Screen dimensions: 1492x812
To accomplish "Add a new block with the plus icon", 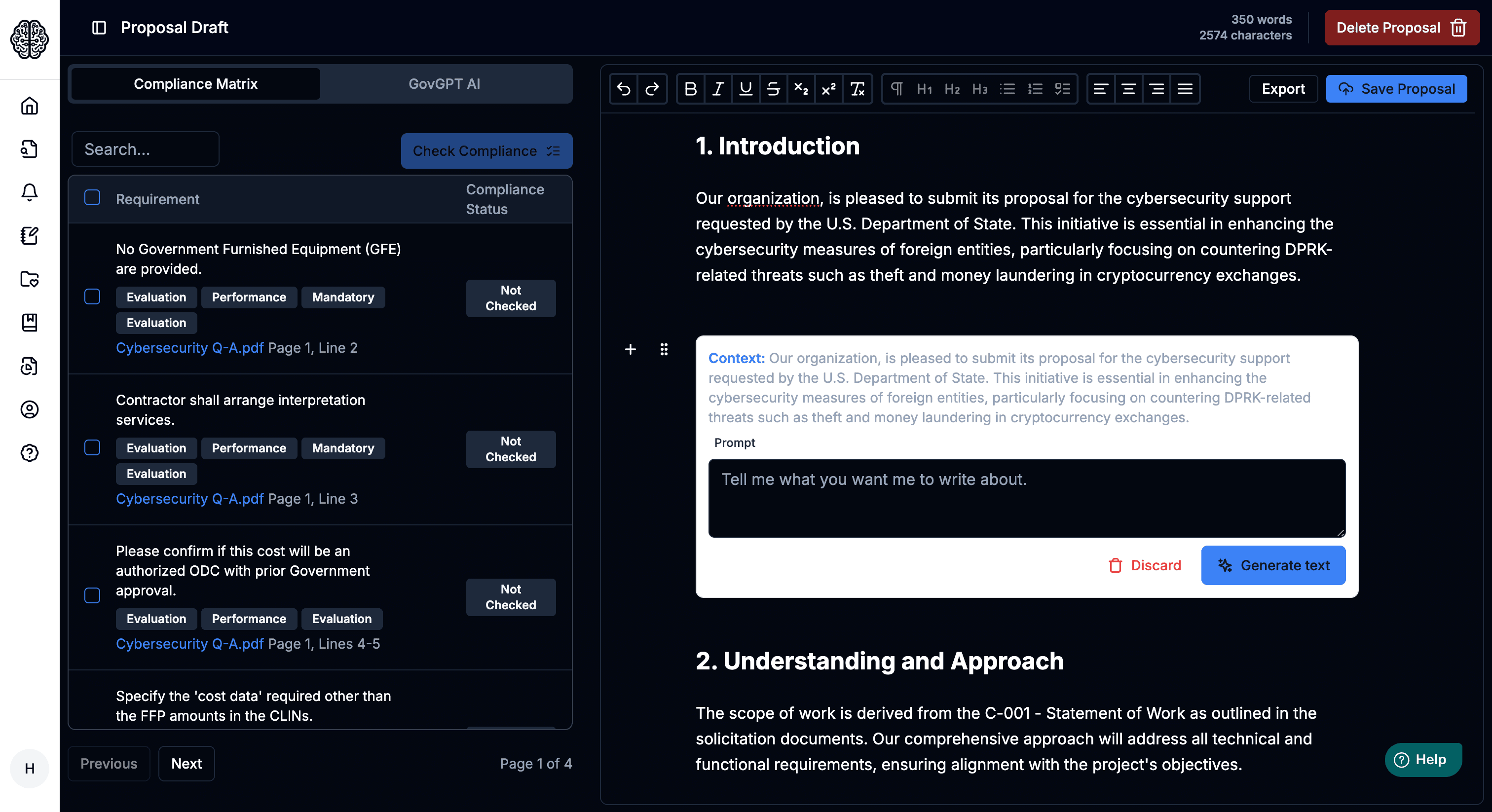I will coord(630,349).
